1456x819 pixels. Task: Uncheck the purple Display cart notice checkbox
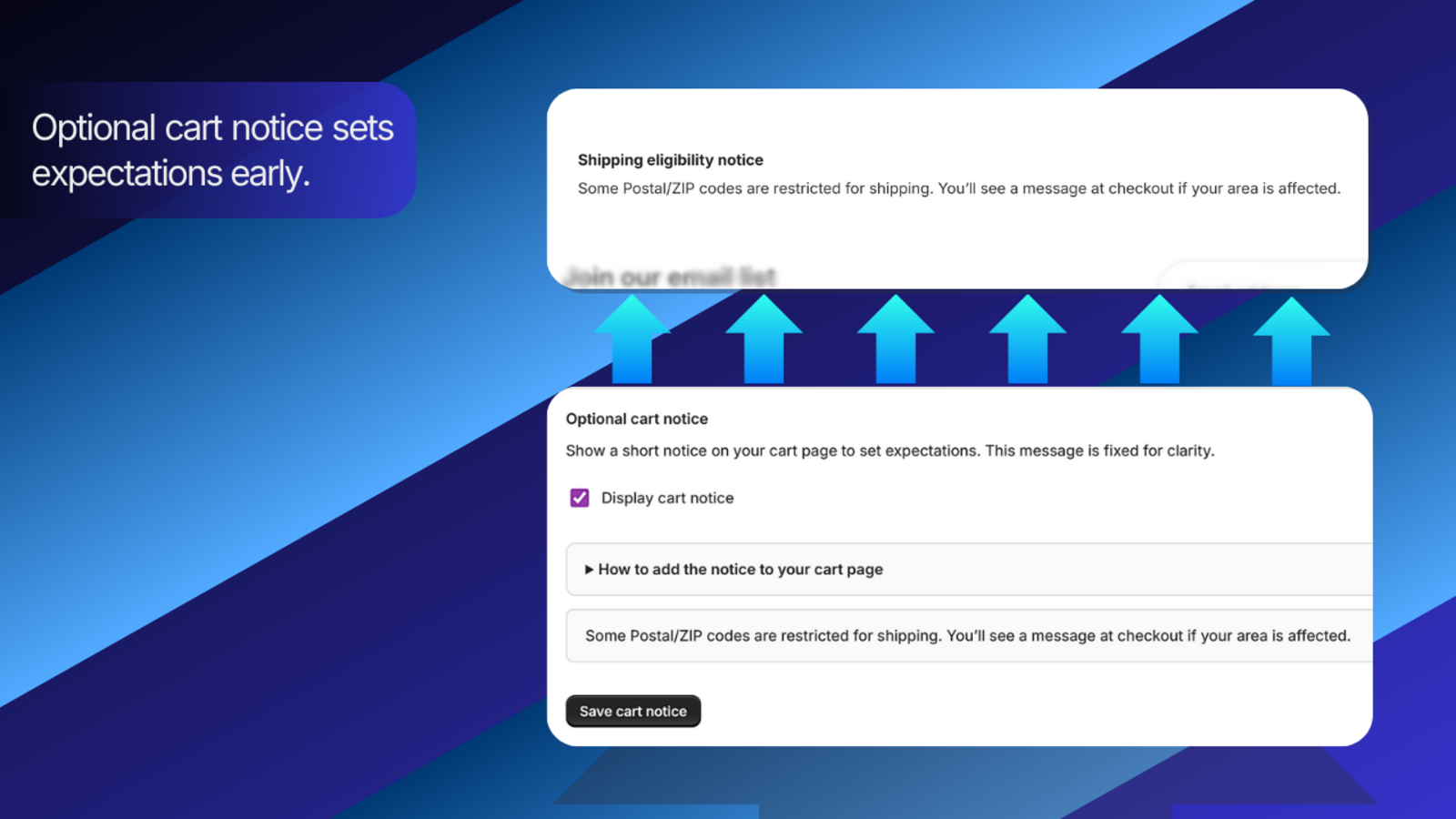point(580,498)
